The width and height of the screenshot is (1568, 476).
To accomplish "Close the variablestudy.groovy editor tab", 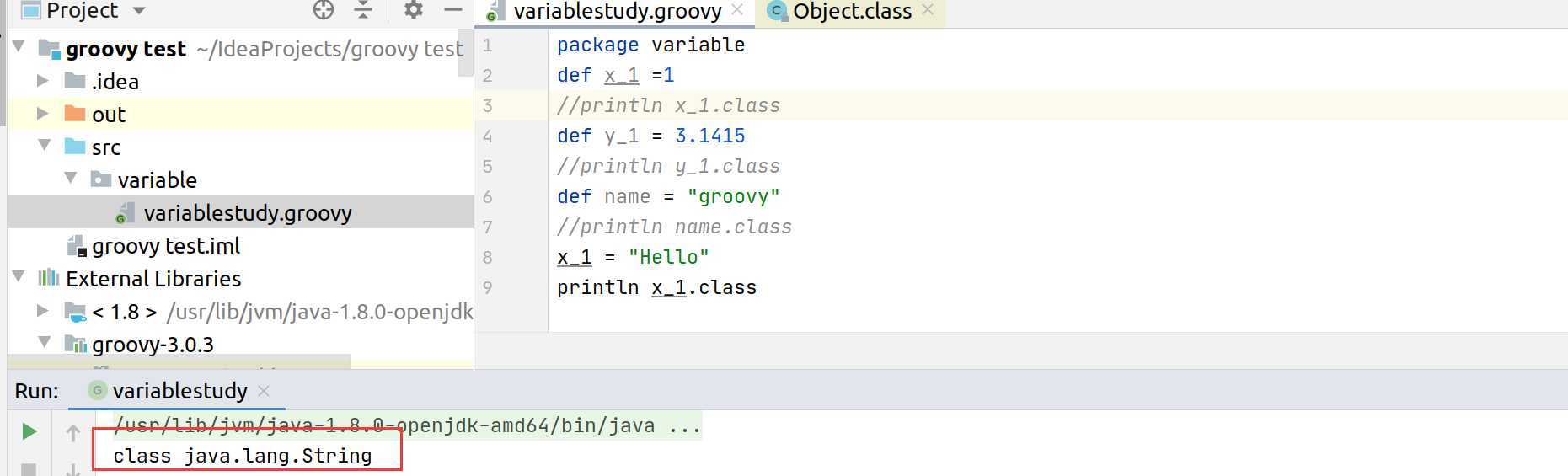I will pos(737,10).
